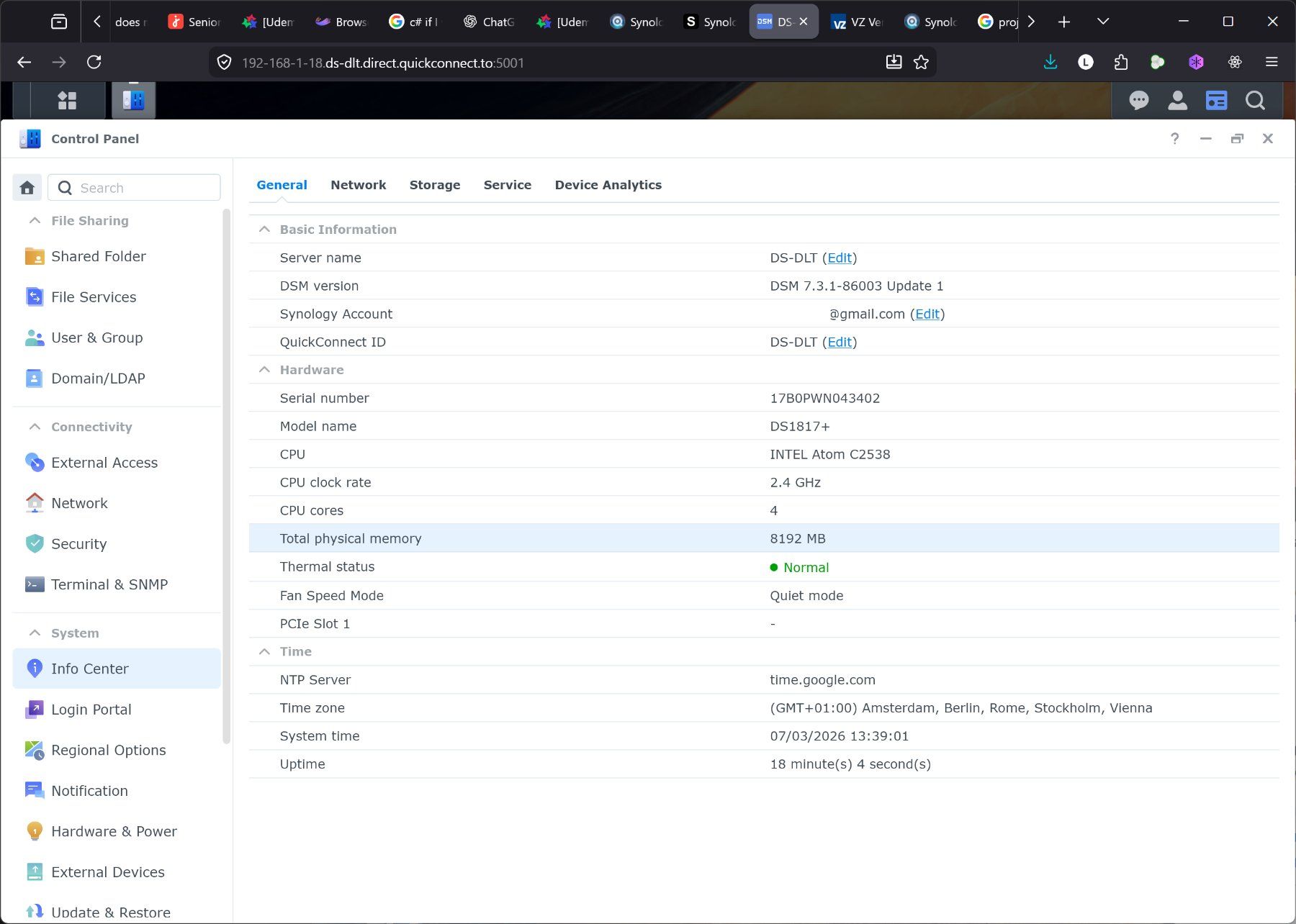Reload the browser page
The width and height of the screenshot is (1296, 924).
[94, 63]
